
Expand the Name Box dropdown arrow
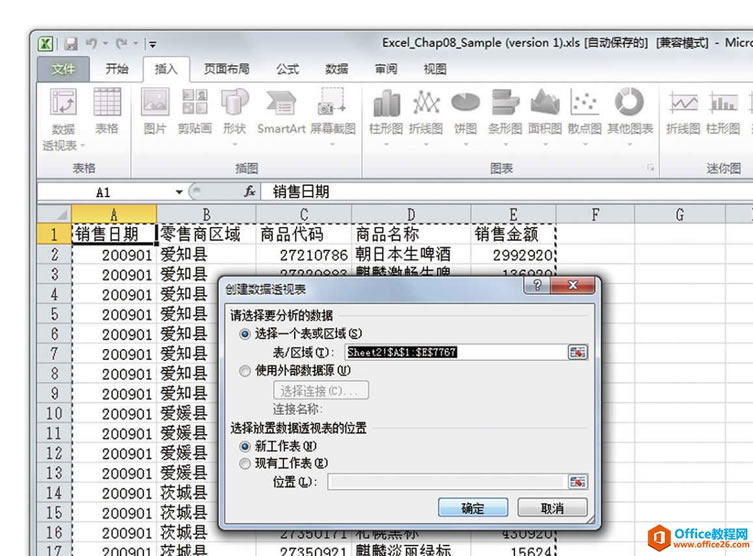pos(179,192)
